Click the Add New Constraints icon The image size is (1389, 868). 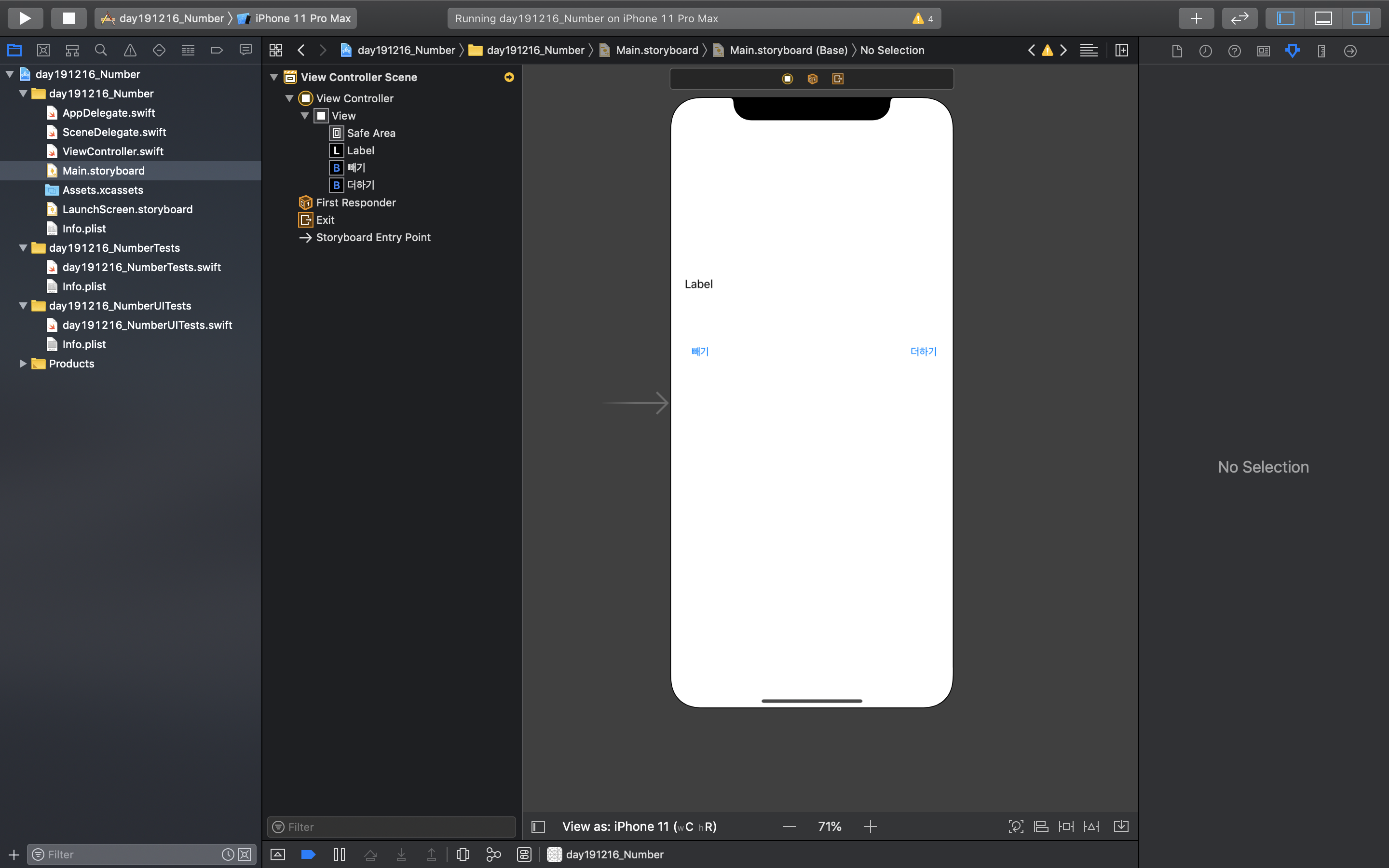pyautogui.click(x=1066, y=826)
